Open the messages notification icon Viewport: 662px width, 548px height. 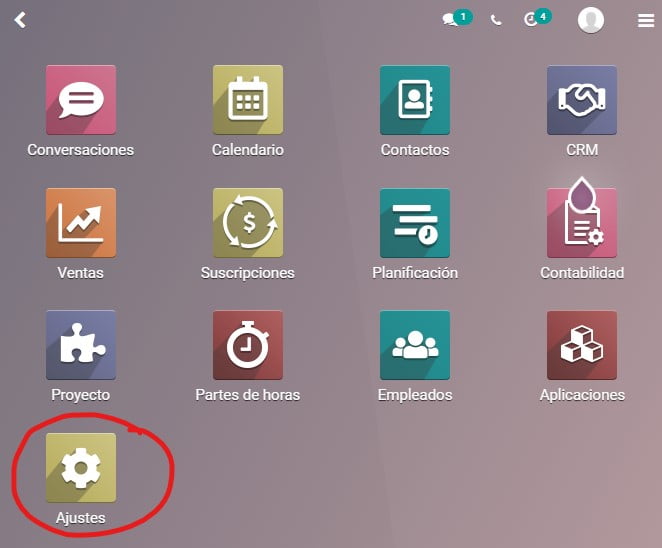coord(457,19)
